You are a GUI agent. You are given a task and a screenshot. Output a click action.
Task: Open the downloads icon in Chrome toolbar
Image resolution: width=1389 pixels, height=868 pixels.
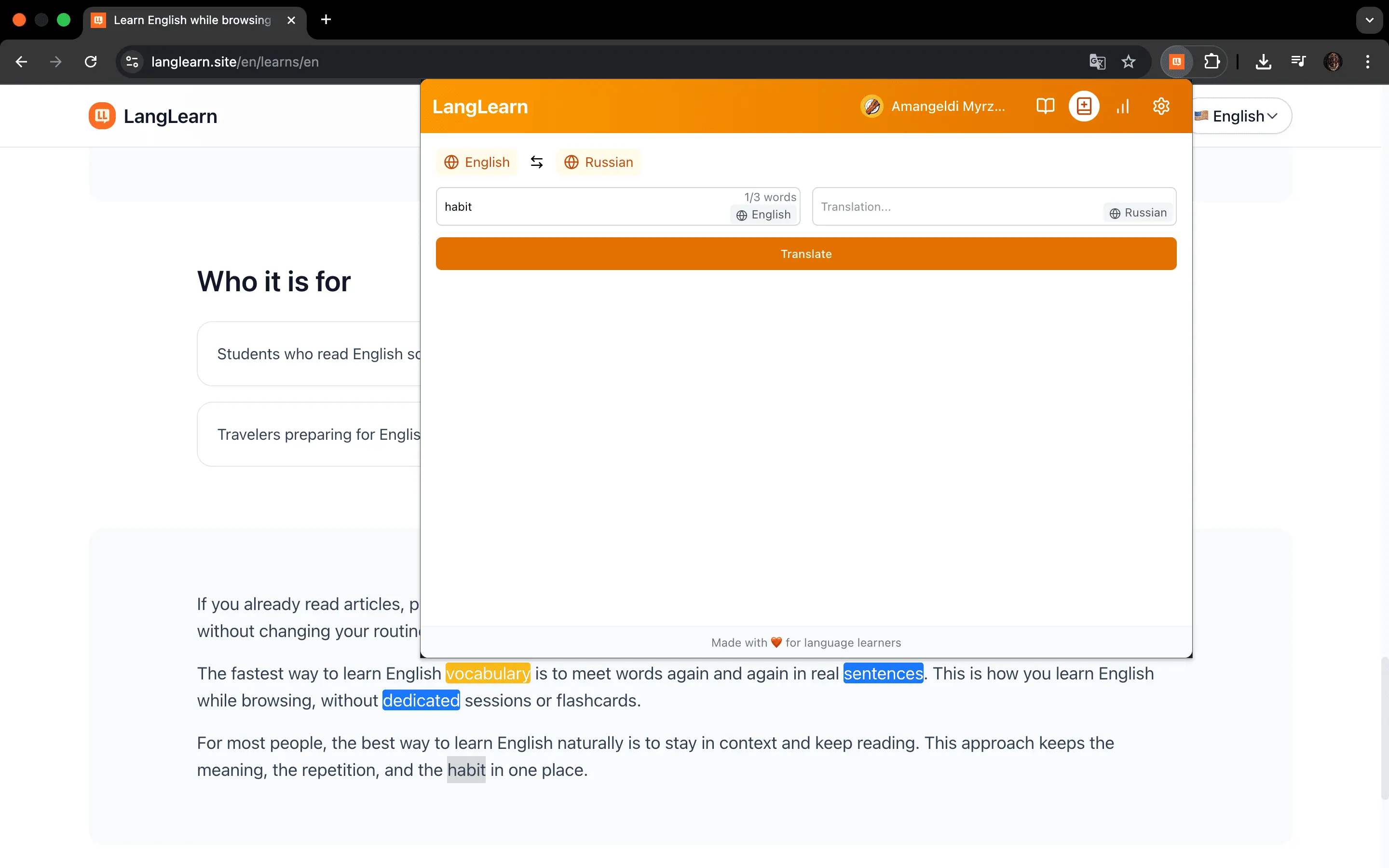[1263, 61]
